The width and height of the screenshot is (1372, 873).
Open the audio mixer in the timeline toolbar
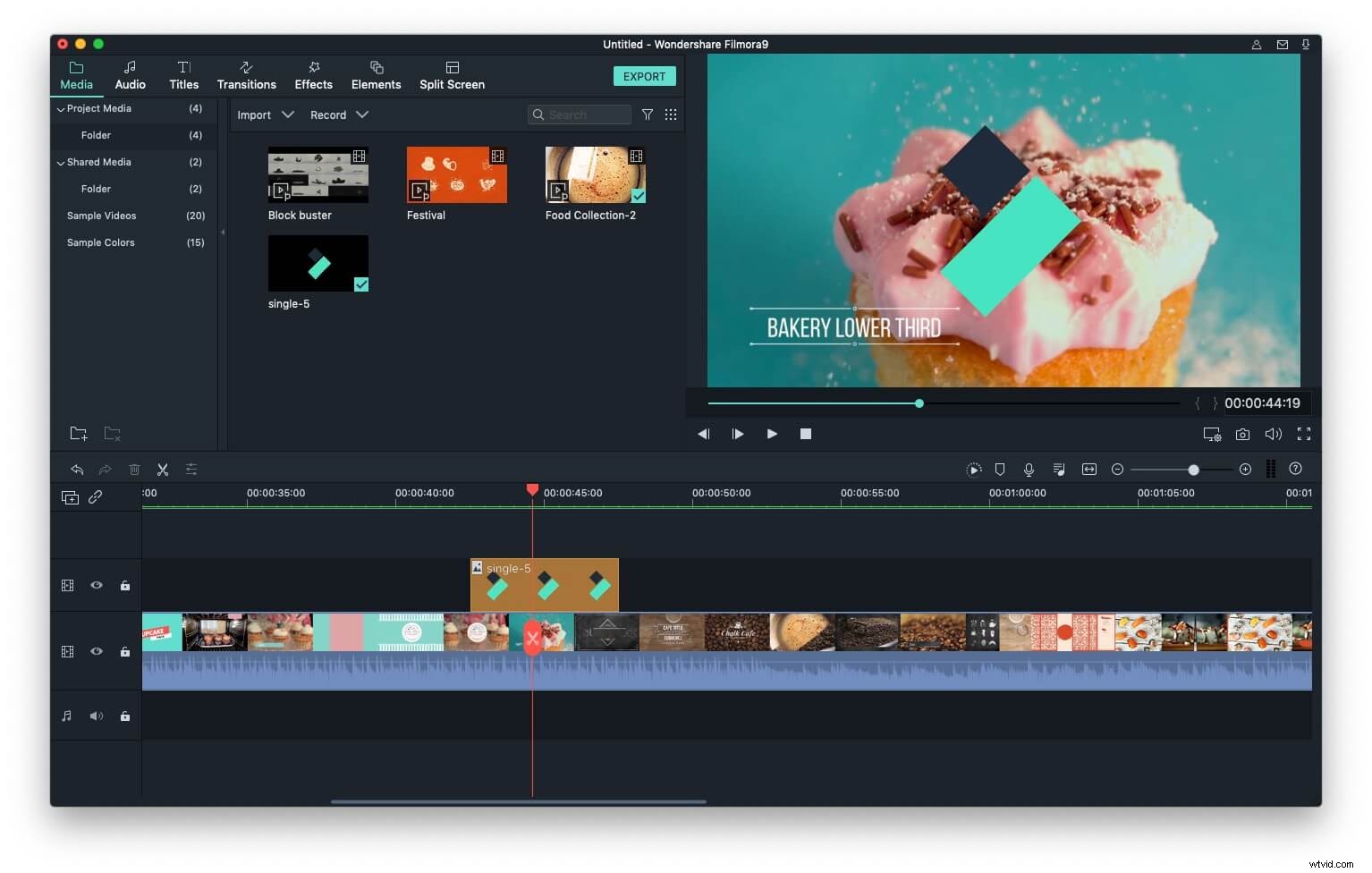tap(1059, 469)
